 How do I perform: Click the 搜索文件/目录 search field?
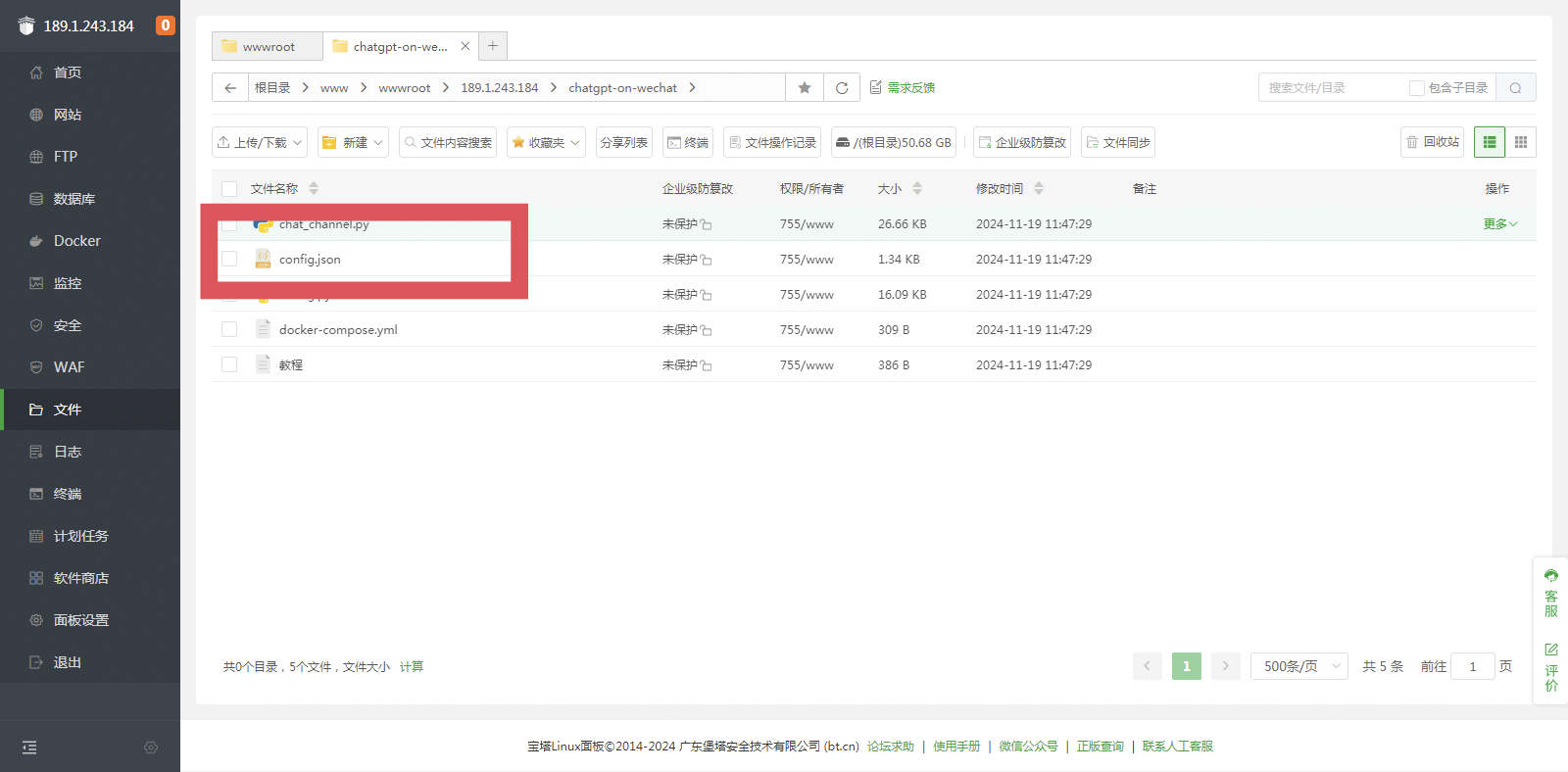[x=1333, y=87]
